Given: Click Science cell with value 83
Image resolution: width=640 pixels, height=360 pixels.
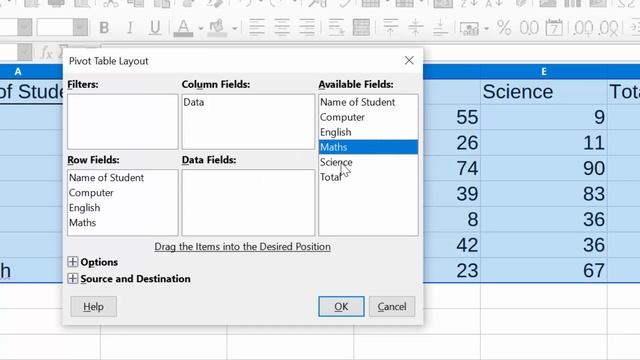Looking at the screenshot, I should pyautogui.click(x=544, y=193).
